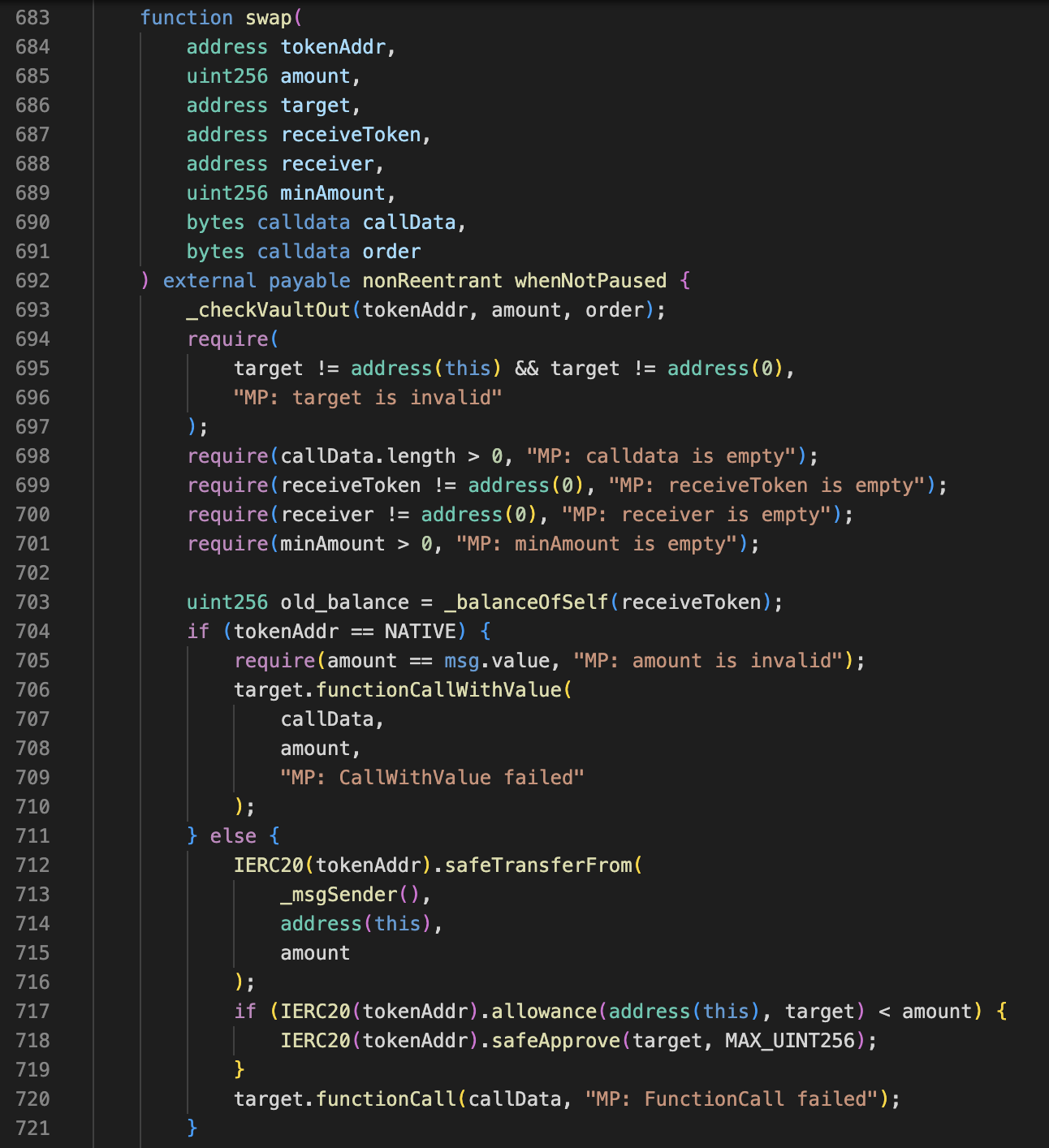Click line number 683 in the gutter

coord(32,18)
